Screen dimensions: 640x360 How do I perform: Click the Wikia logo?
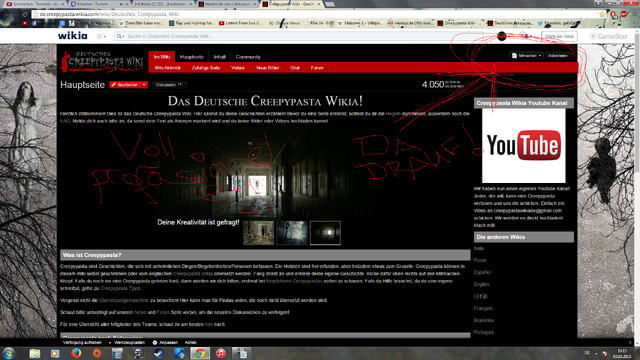coord(73,36)
